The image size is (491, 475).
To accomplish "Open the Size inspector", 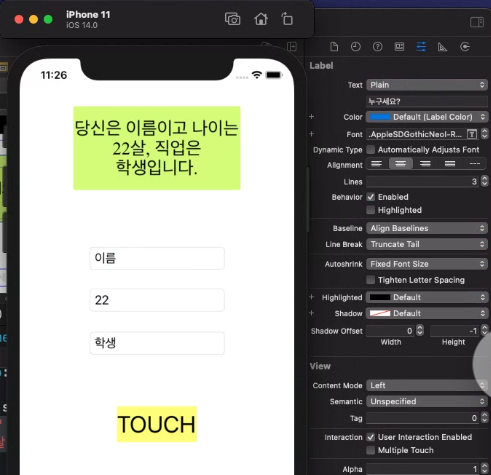I will [x=442, y=47].
